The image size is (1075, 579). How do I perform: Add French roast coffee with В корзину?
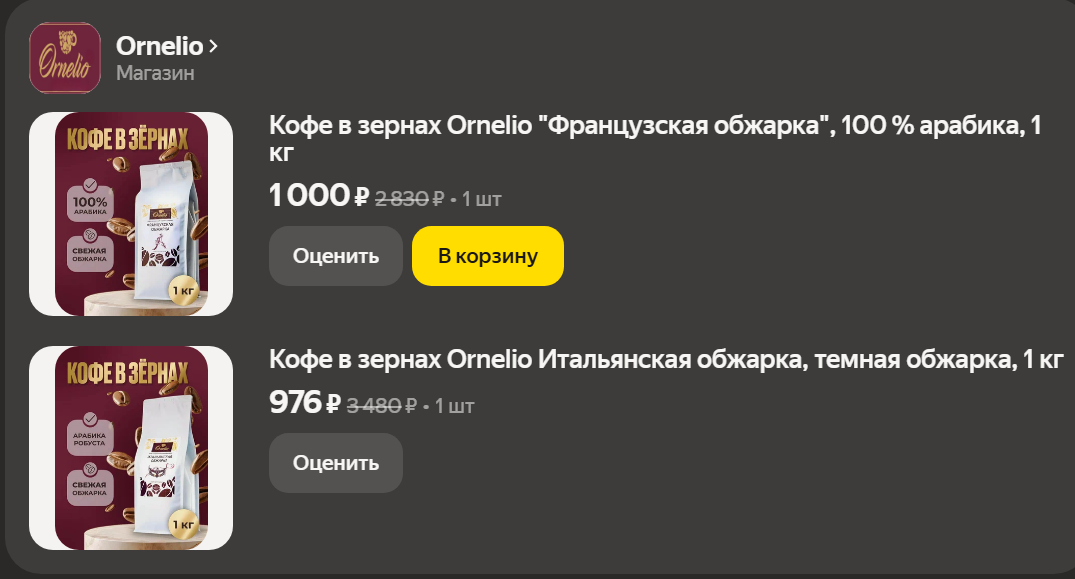[x=488, y=256]
